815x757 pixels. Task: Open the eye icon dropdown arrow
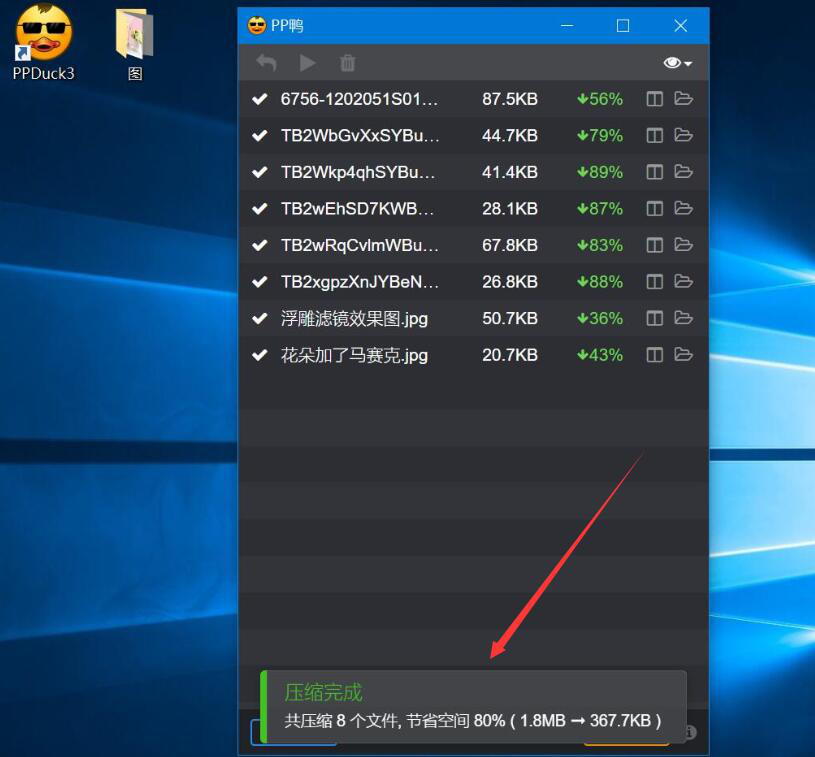689,62
